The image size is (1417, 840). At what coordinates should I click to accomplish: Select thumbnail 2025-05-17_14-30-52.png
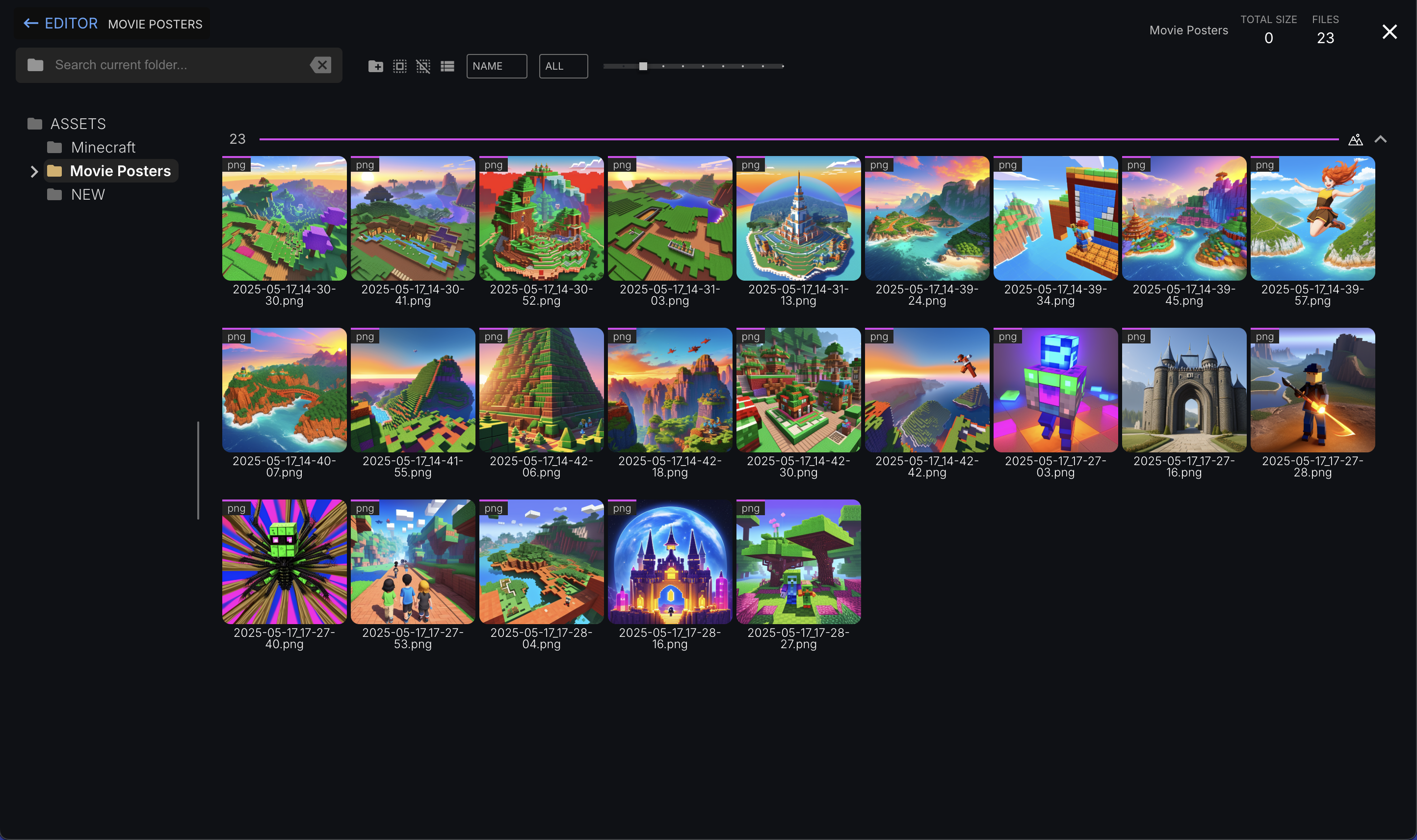542,218
